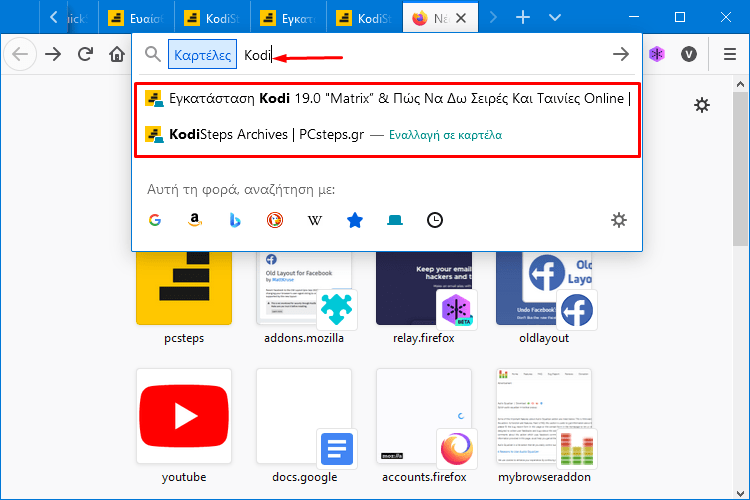Screen dimensions: 750x500
Task: Open the Firefox Relay extension icon
Action: 657,54
